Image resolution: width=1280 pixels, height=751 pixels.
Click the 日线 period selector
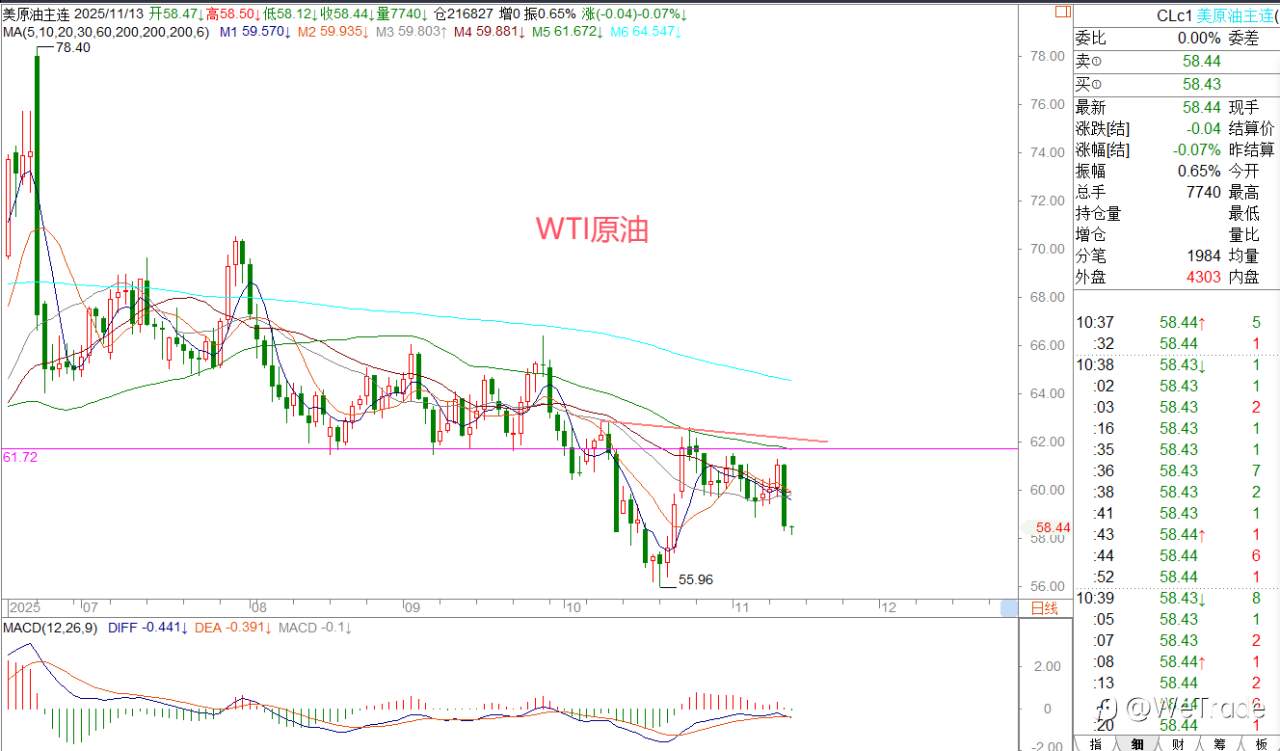pyautogui.click(x=1044, y=608)
